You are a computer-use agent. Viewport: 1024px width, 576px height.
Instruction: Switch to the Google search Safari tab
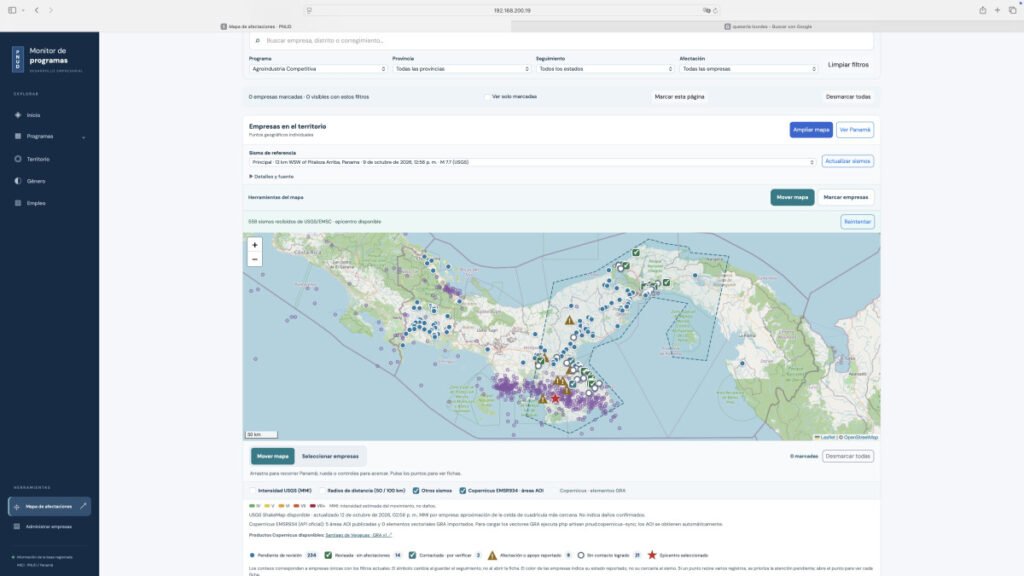point(767,27)
